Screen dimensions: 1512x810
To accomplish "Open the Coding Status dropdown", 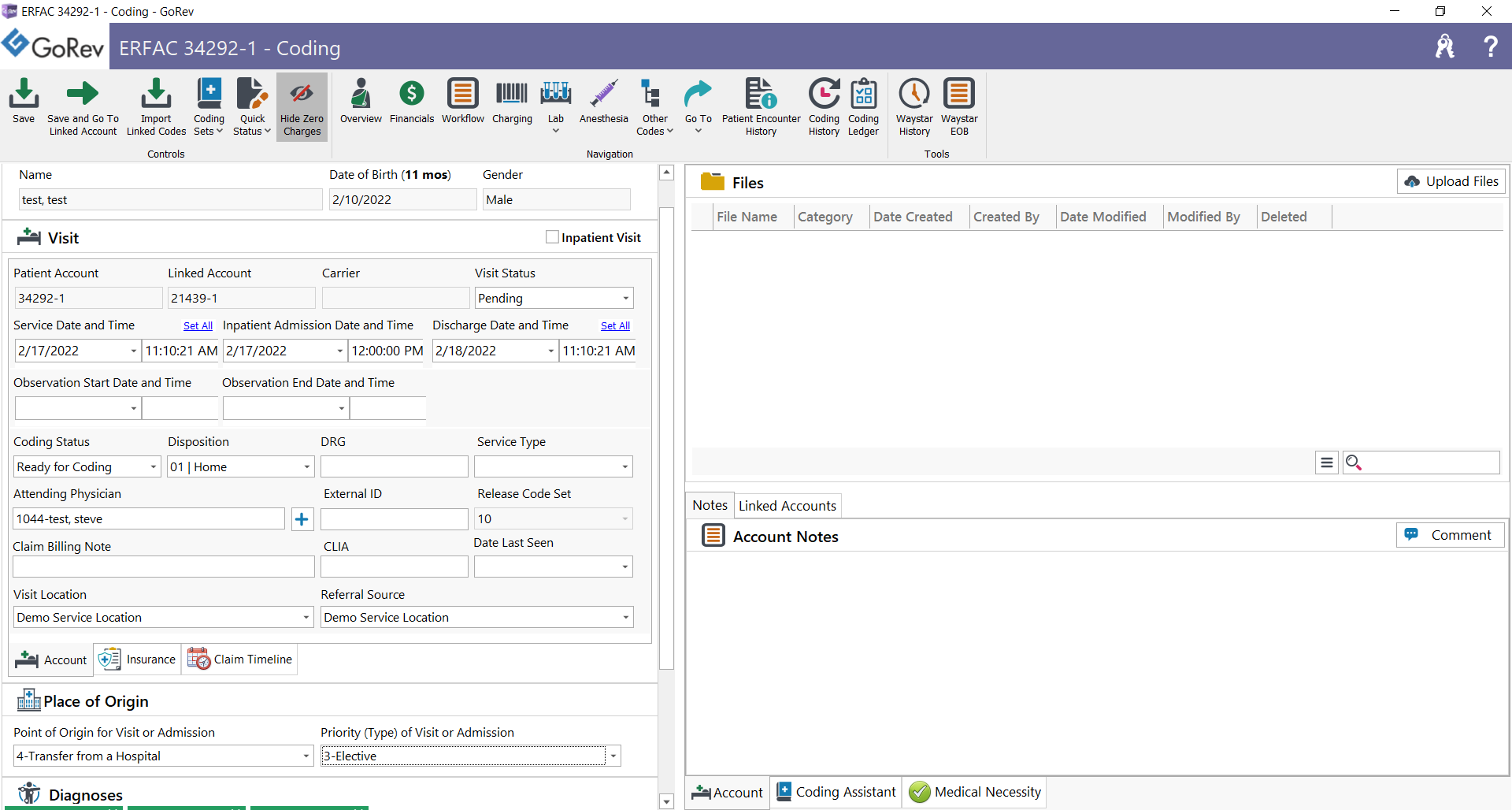I will (x=153, y=466).
